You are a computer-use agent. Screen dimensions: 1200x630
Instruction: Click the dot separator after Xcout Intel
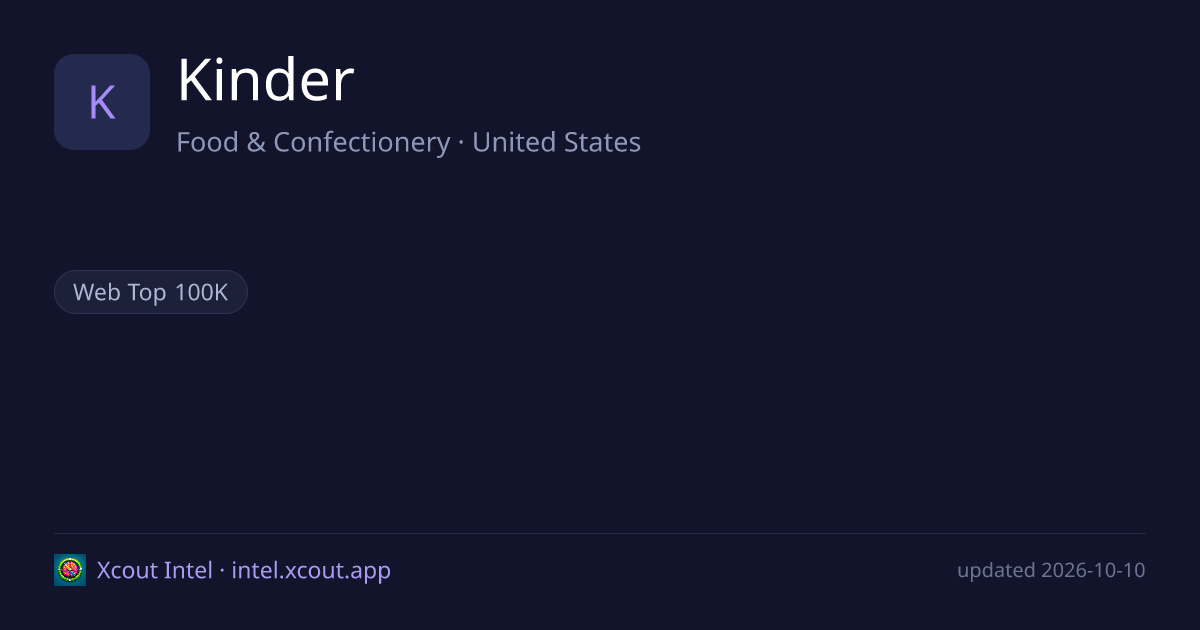(x=222, y=571)
